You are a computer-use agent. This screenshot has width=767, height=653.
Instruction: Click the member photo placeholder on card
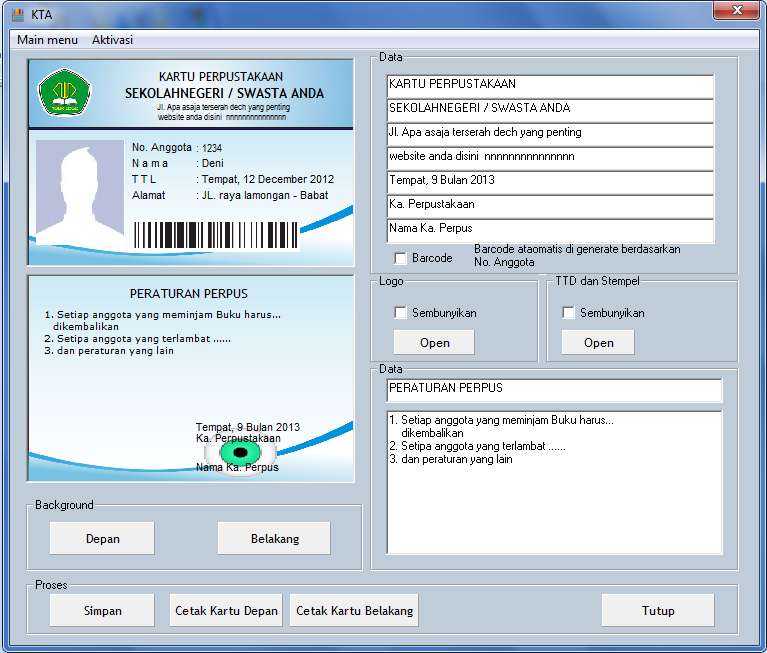pos(80,191)
